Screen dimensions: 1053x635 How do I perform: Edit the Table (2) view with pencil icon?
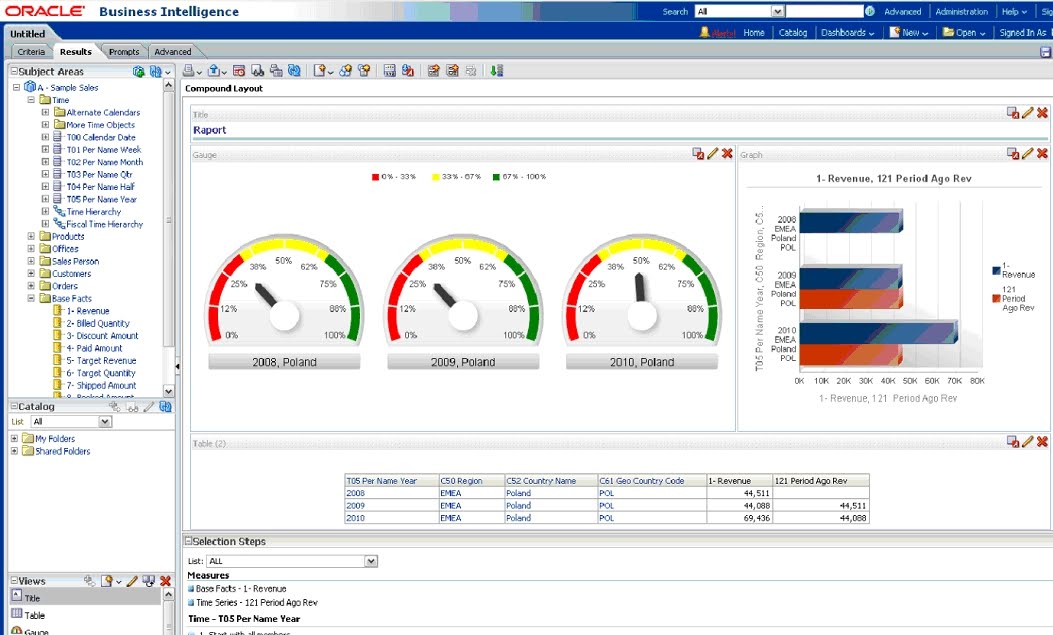[1029, 441]
